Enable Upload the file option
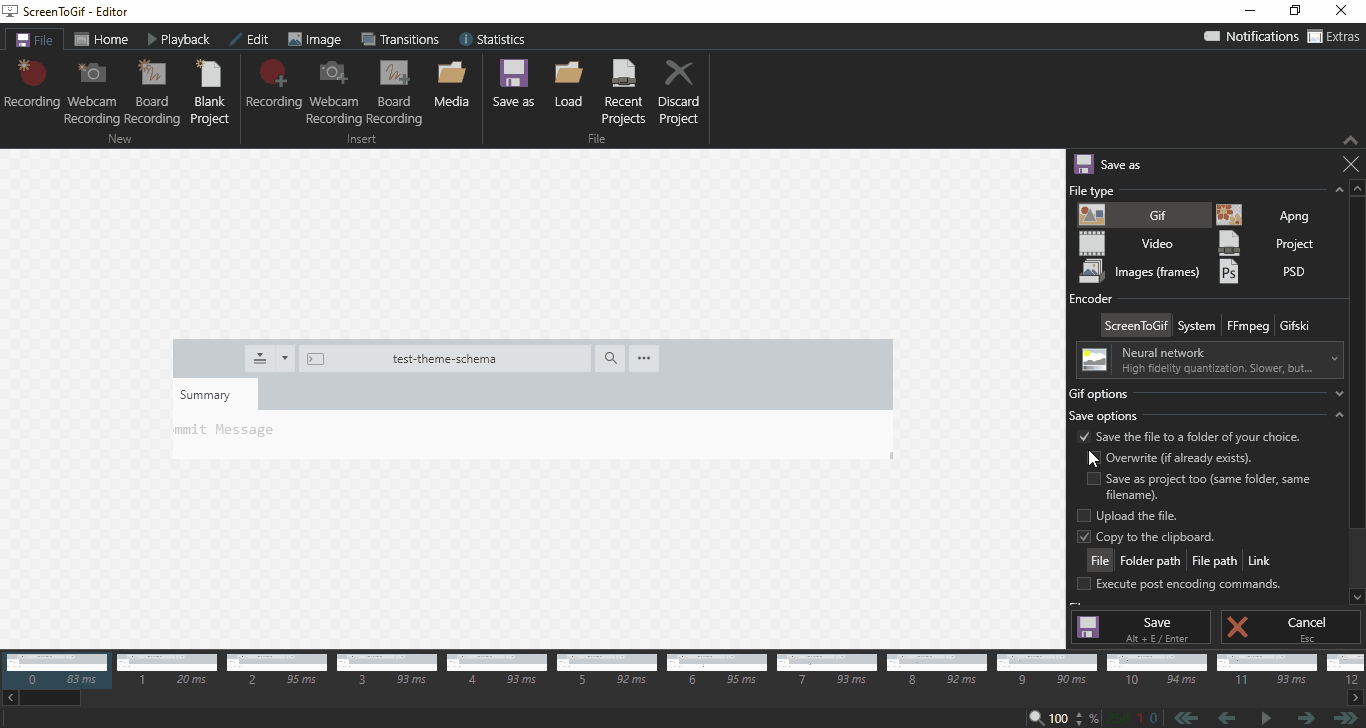This screenshot has height=728, width=1366. 1084,516
